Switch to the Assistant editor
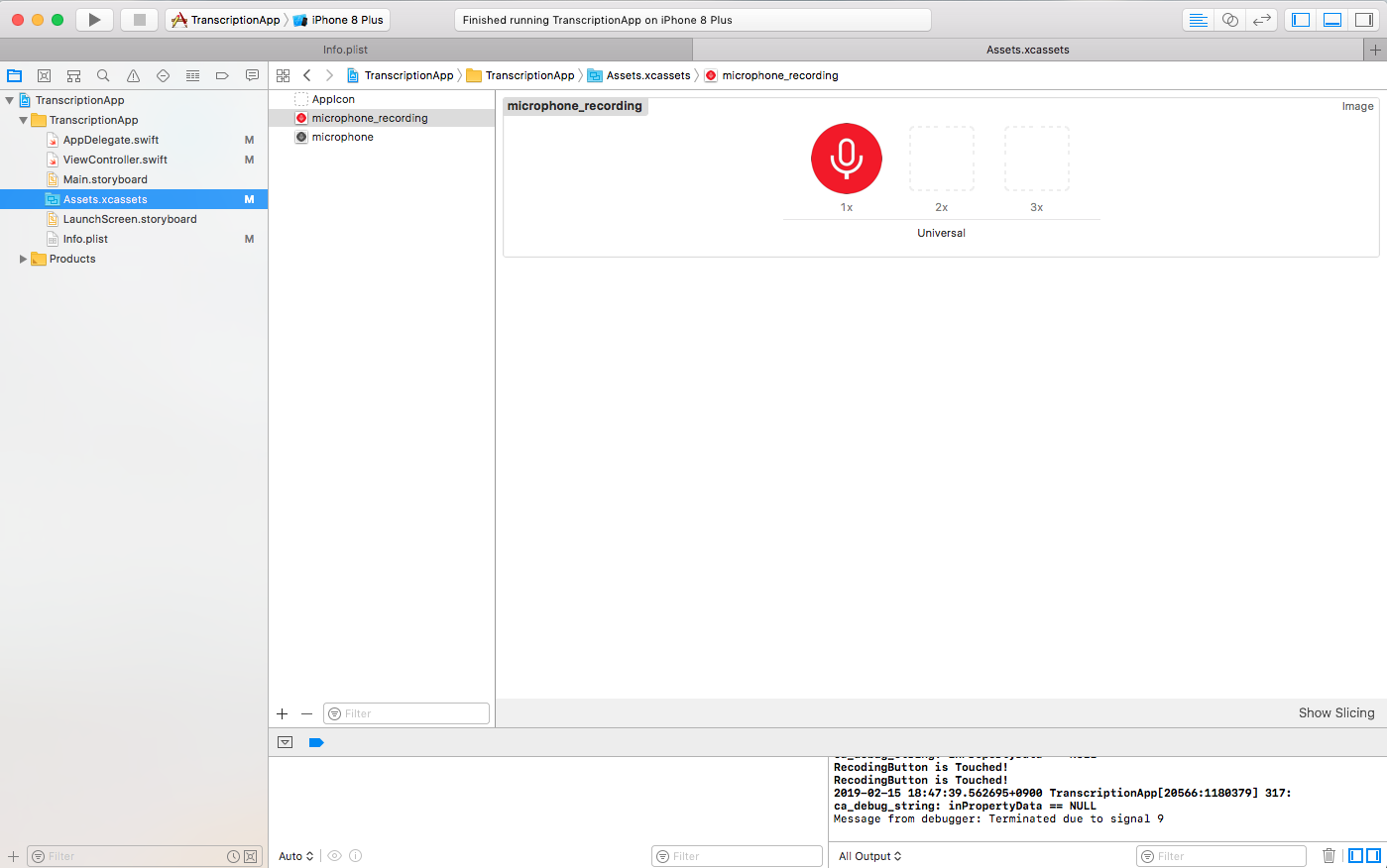 click(1230, 20)
